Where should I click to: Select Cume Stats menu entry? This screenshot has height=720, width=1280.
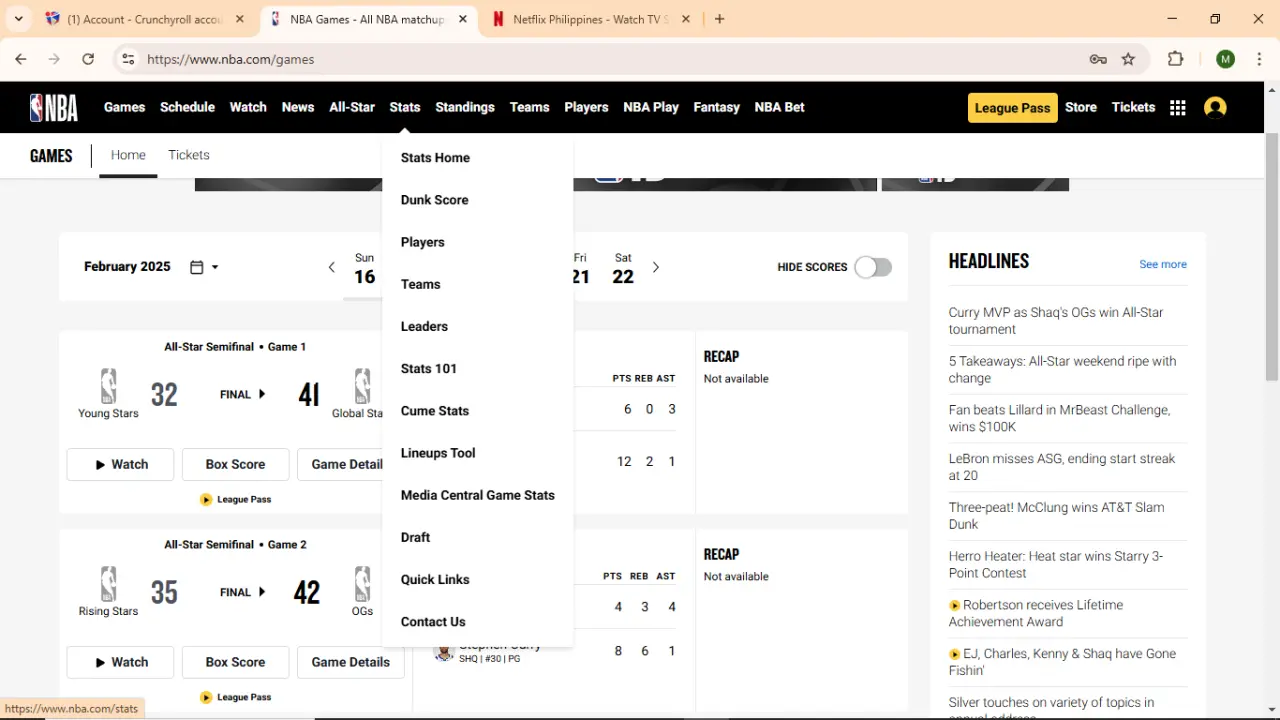[x=434, y=411]
